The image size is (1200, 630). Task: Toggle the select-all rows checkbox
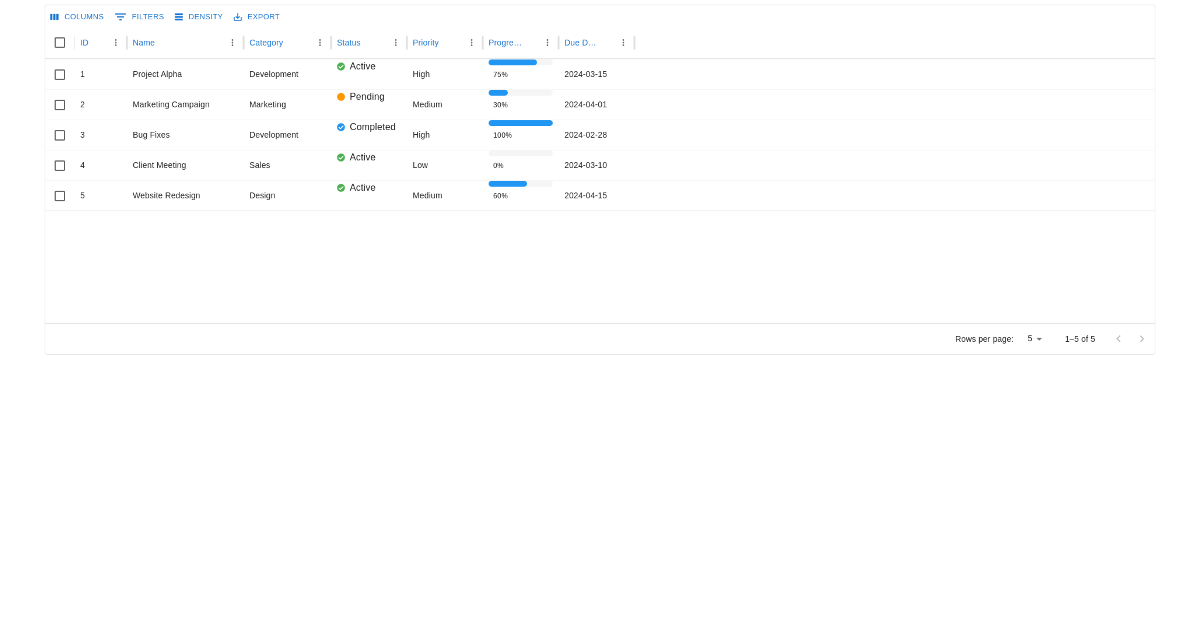(60, 43)
